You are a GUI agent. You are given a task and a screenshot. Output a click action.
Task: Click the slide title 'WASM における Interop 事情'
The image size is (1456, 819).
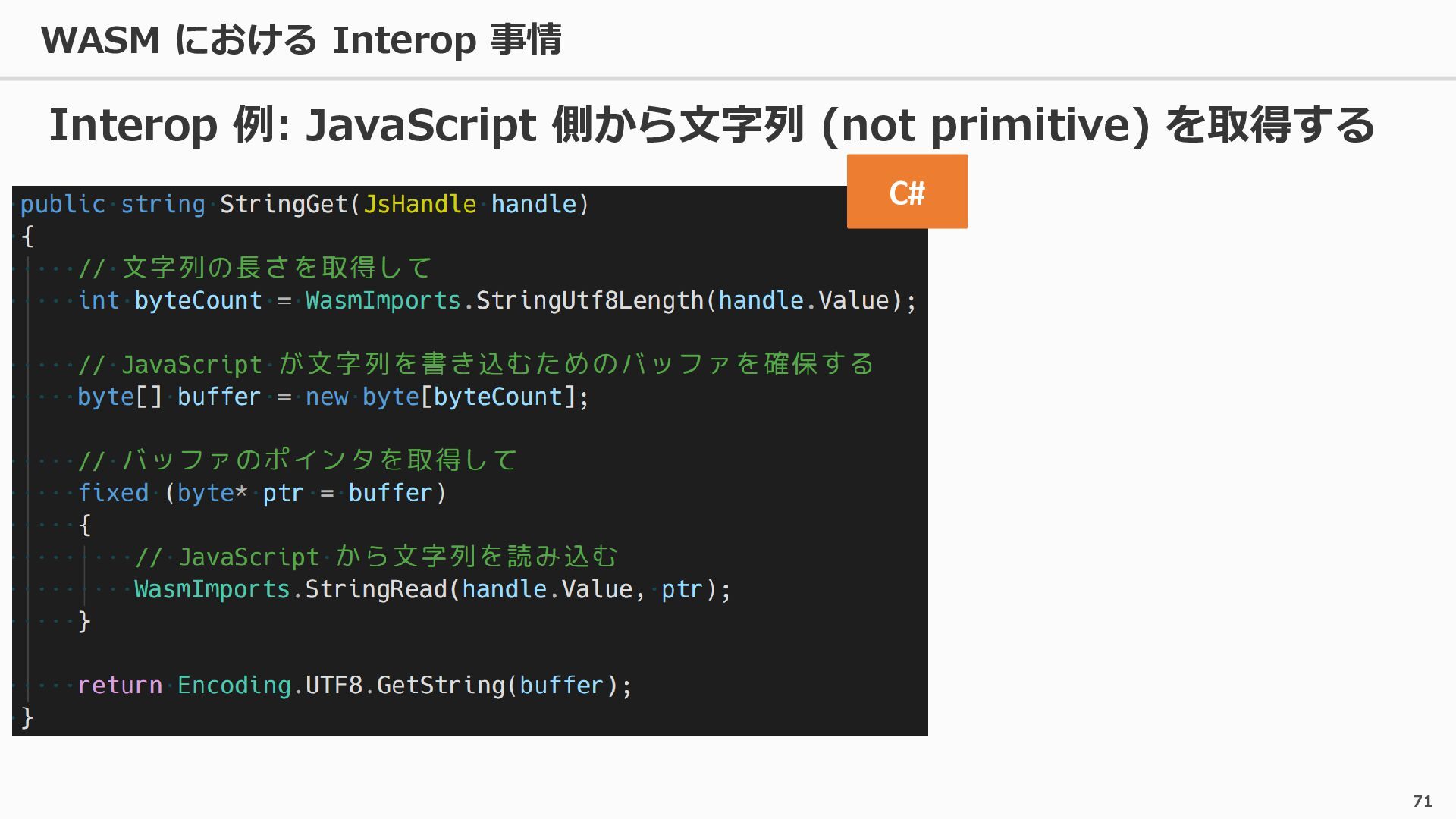pos(301,40)
